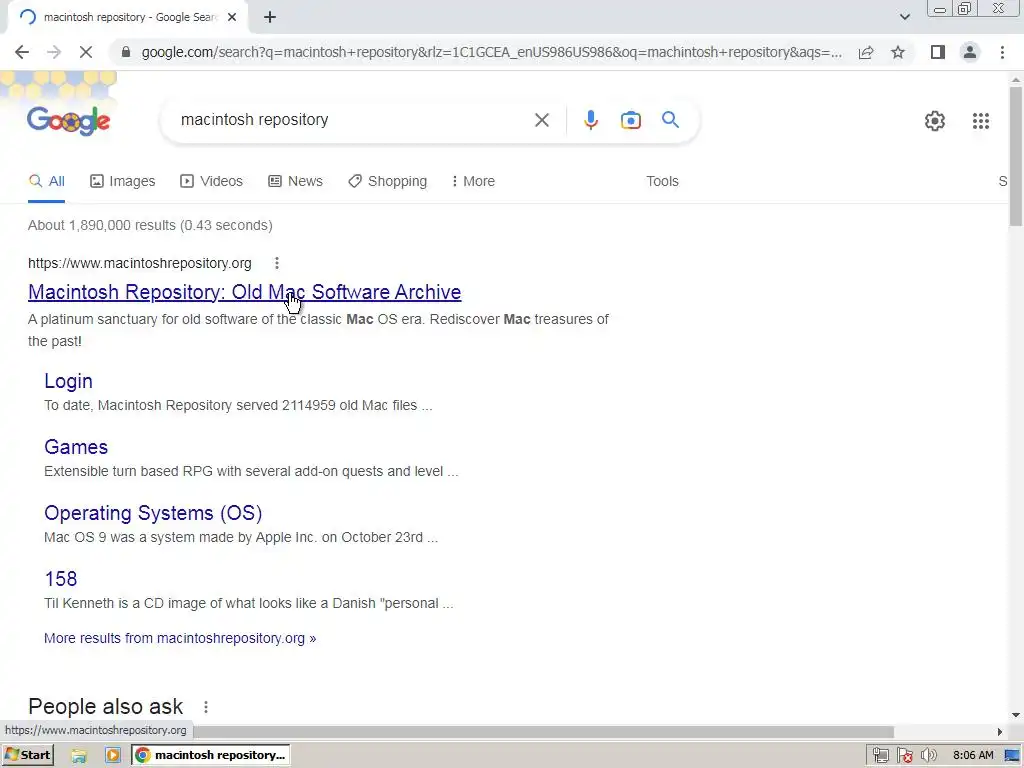Click the network tray icon
Image resolution: width=1024 pixels, height=768 pixels.
pyautogui.click(x=880, y=756)
